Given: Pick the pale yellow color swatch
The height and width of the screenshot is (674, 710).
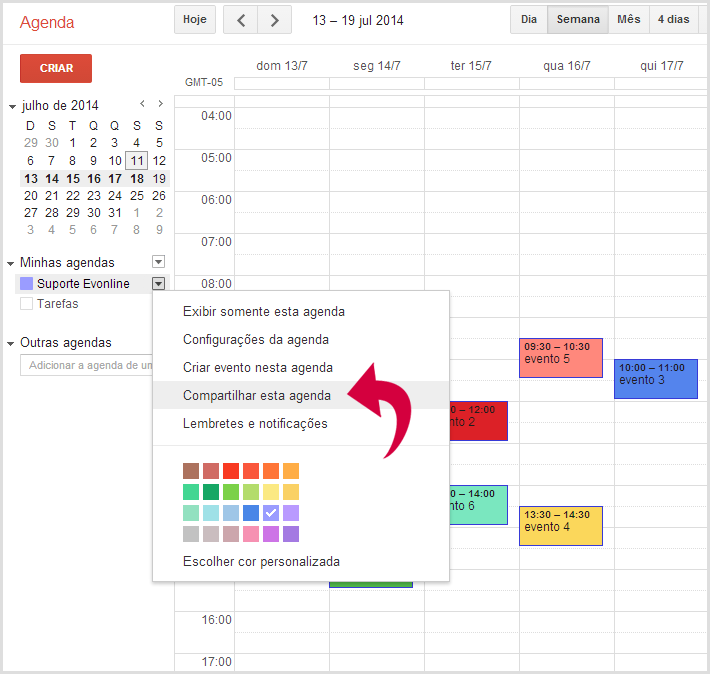Looking at the screenshot, I should (271, 492).
